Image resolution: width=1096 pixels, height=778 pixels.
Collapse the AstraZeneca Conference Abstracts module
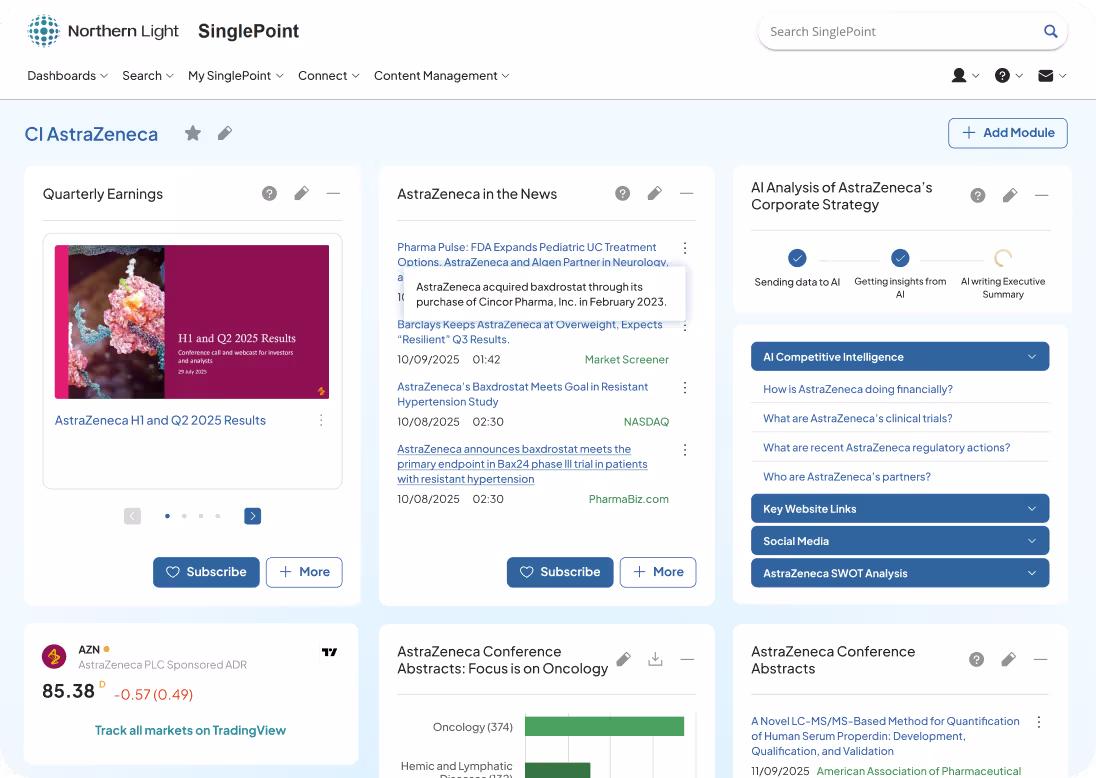pos(1041,659)
